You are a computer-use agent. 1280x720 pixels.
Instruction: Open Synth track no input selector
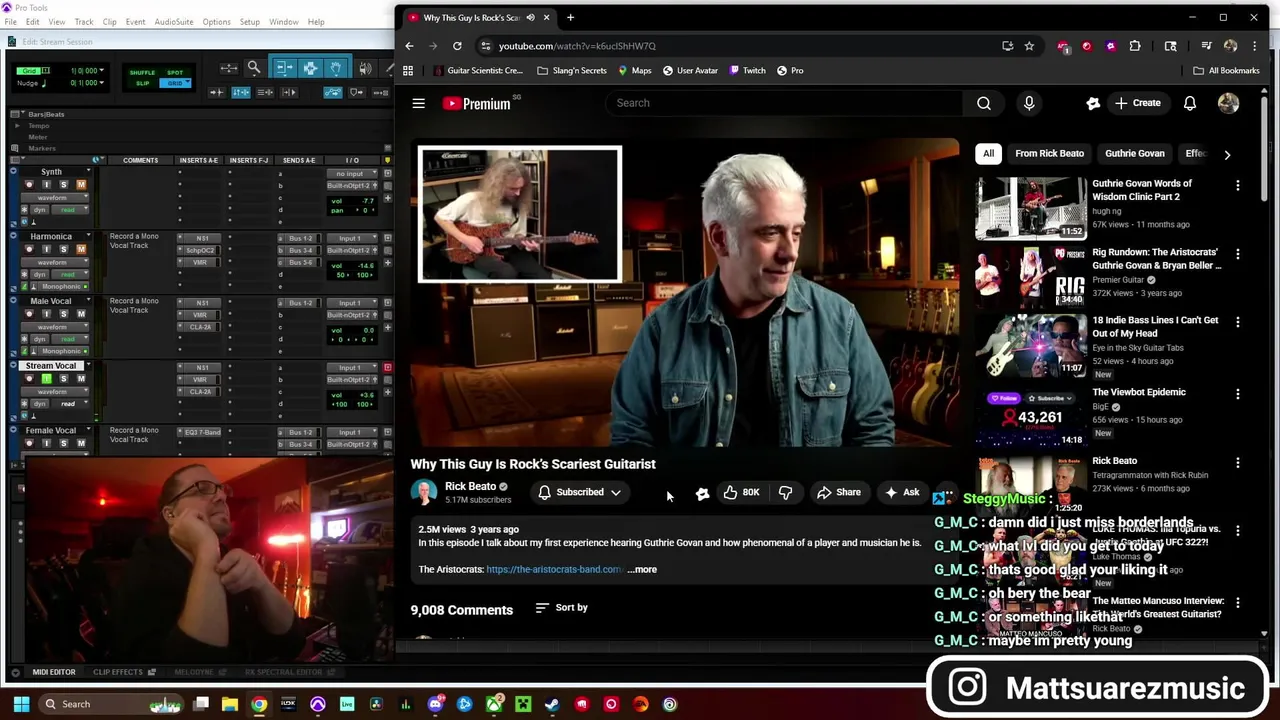(x=350, y=174)
